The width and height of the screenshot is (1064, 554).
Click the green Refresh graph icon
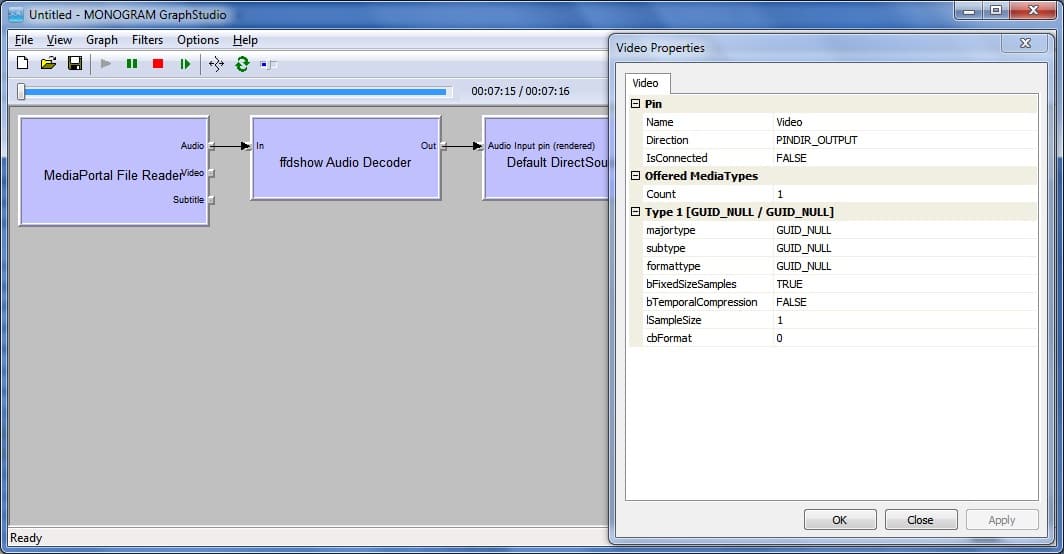pyautogui.click(x=242, y=64)
